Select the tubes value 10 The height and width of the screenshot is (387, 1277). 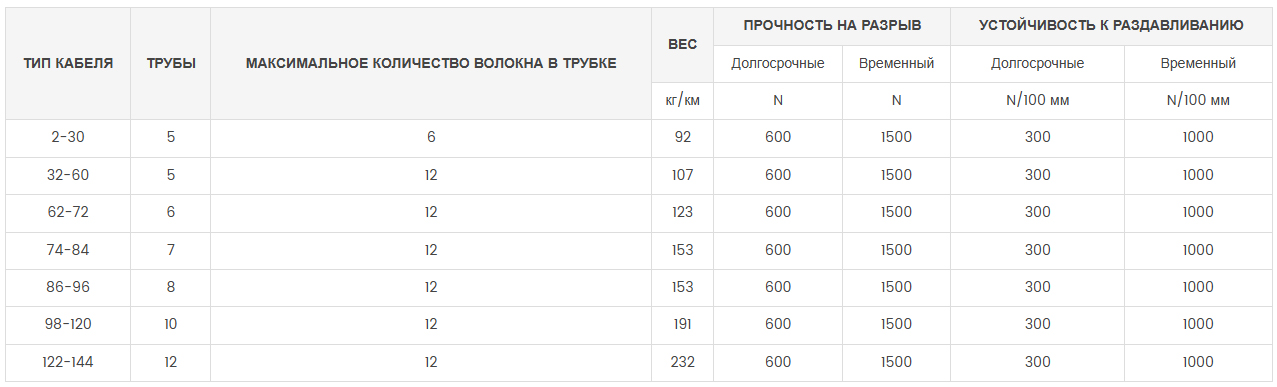click(171, 324)
